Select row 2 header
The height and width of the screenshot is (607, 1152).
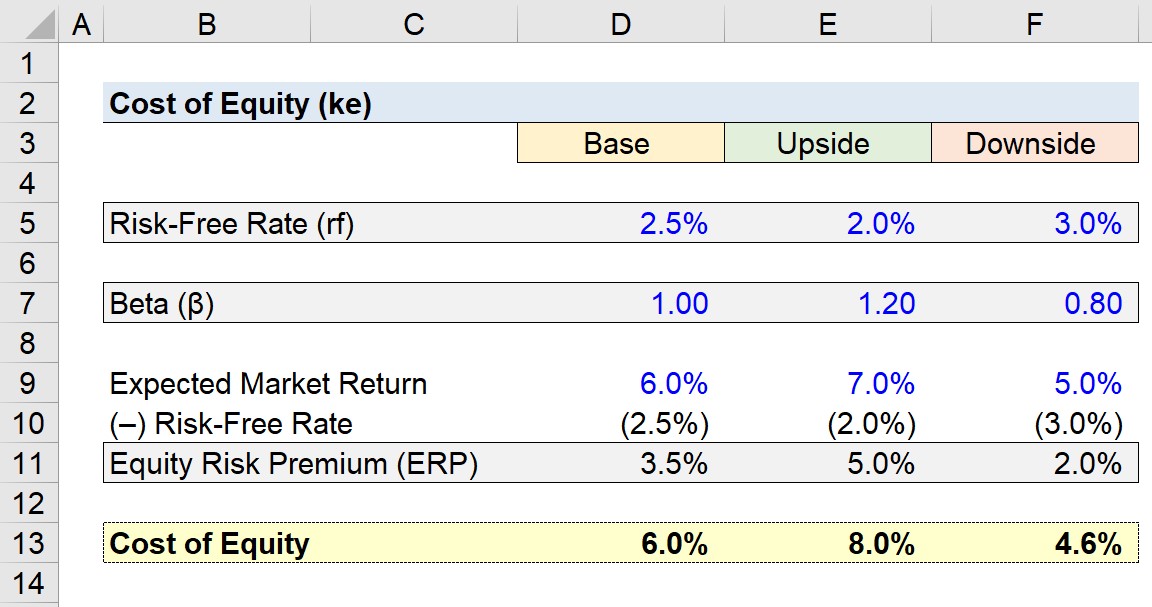(x=29, y=103)
